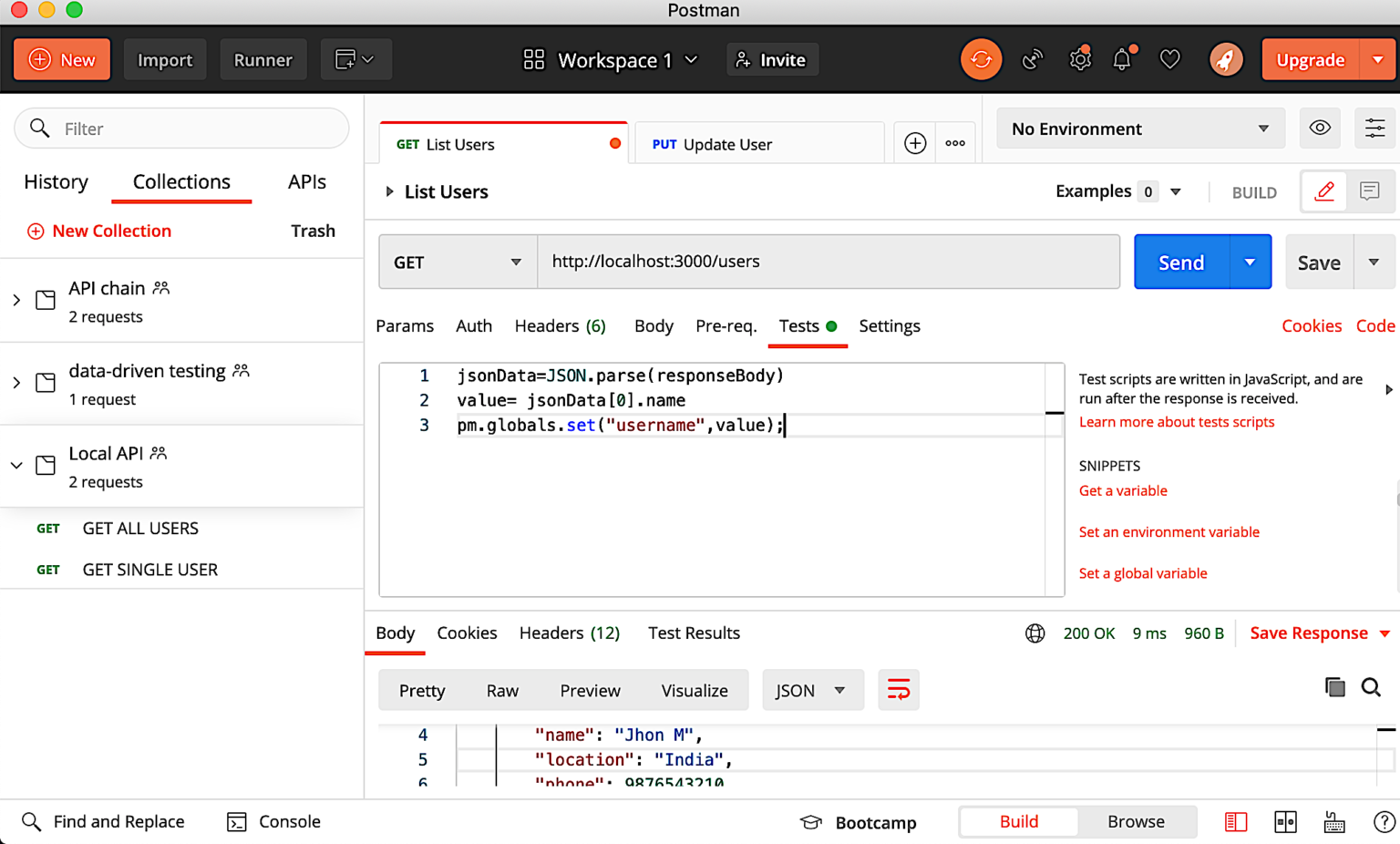The width and height of the screenshot is (1400, 844).
Task: Click the network globe icon
Action: 1035,633
